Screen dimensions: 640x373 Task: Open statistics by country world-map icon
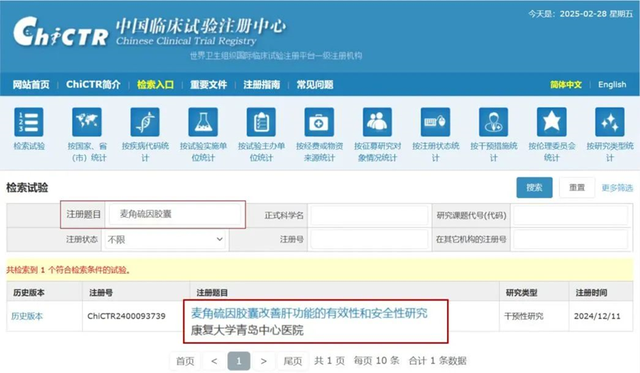pos(87,122)
